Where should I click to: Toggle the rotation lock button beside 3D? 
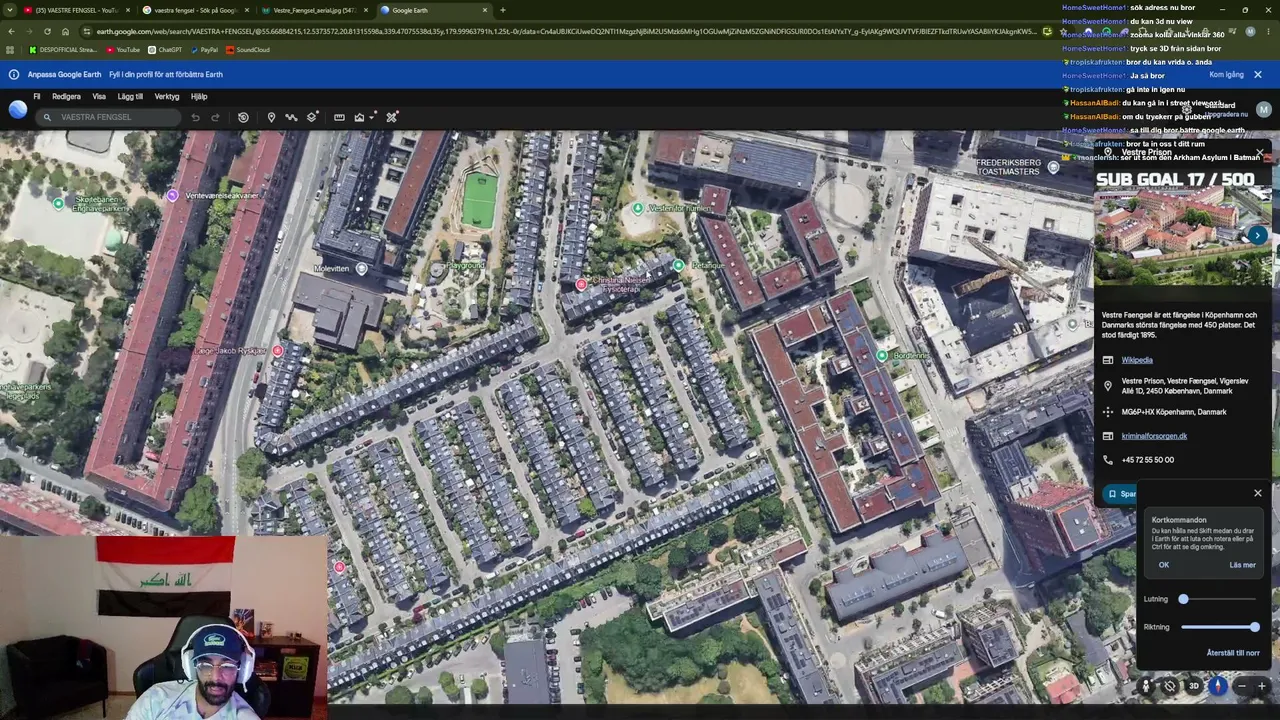point(1170,686)
